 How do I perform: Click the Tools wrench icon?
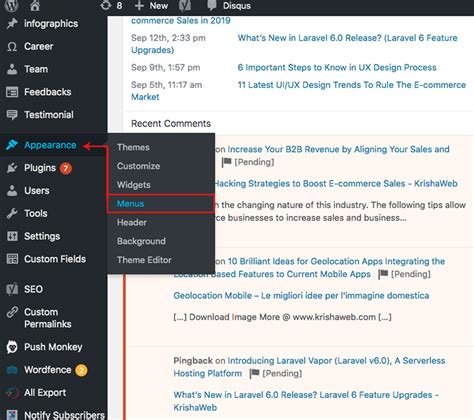pyautogui.click(x=12, y=213)
